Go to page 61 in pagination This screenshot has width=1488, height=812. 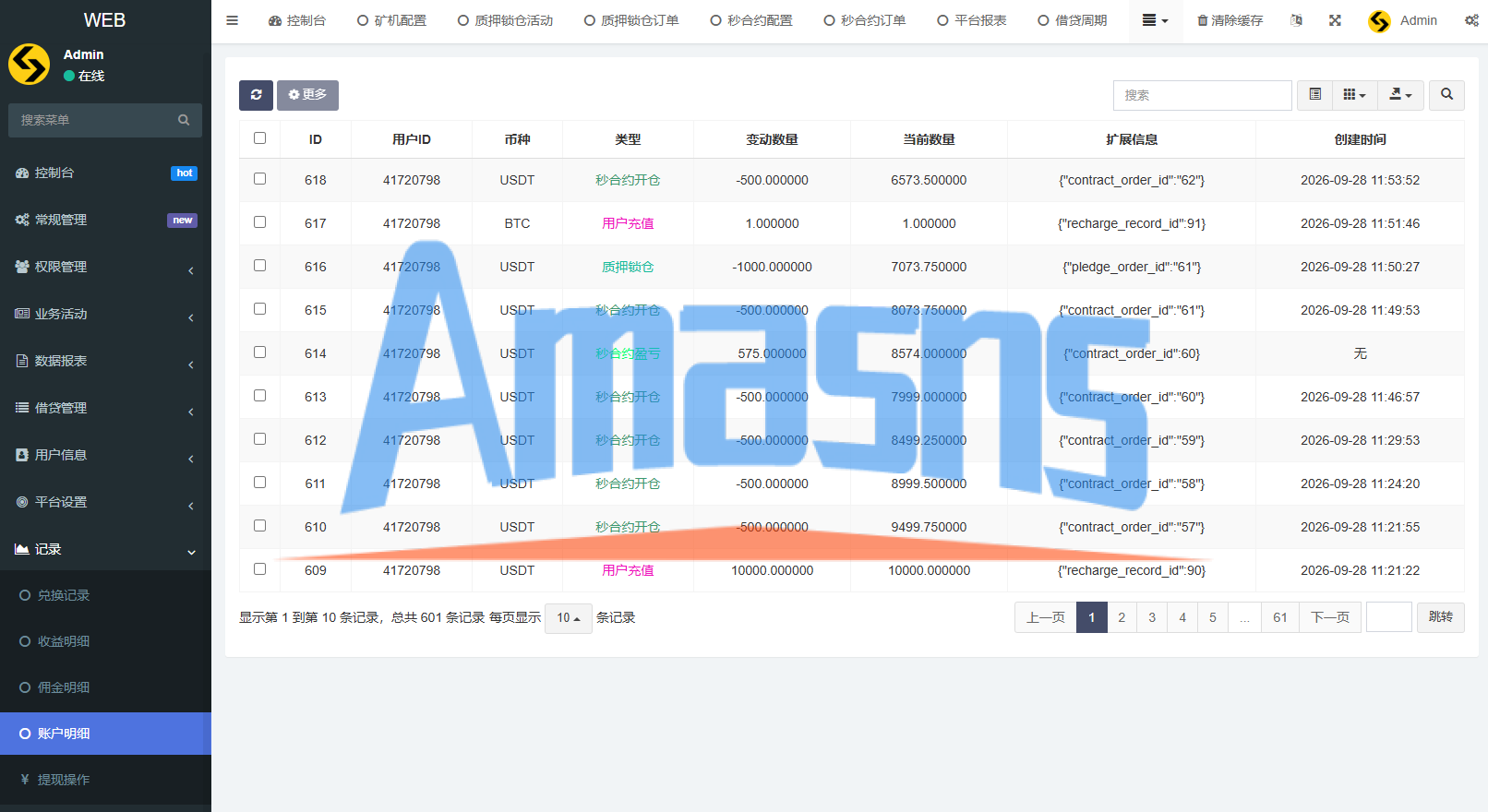click(x=1279, y=617)
